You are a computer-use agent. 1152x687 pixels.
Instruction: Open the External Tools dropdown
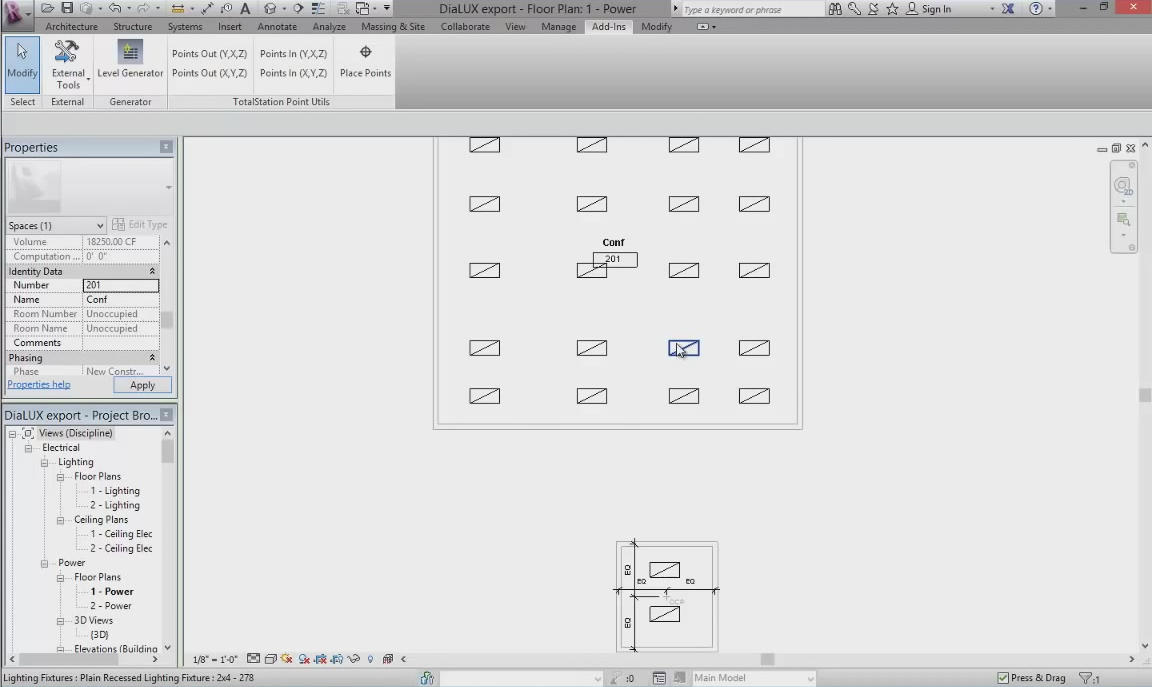[x=68, y=65]
